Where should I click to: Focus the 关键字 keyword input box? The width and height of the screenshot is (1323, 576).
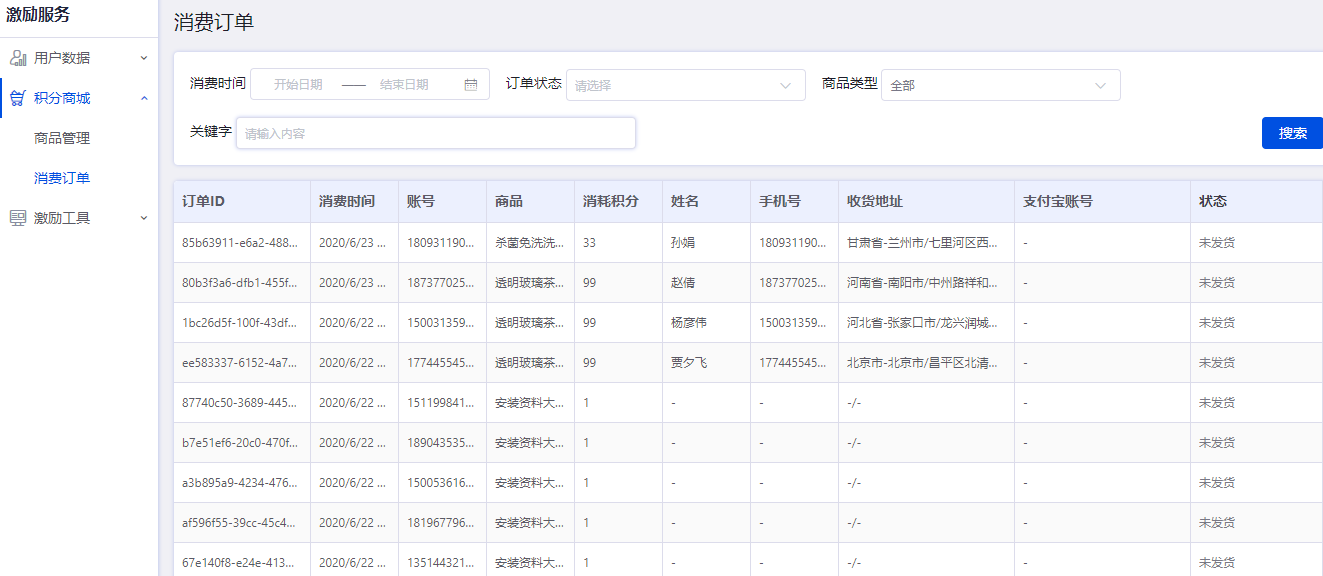pos(435,133)
